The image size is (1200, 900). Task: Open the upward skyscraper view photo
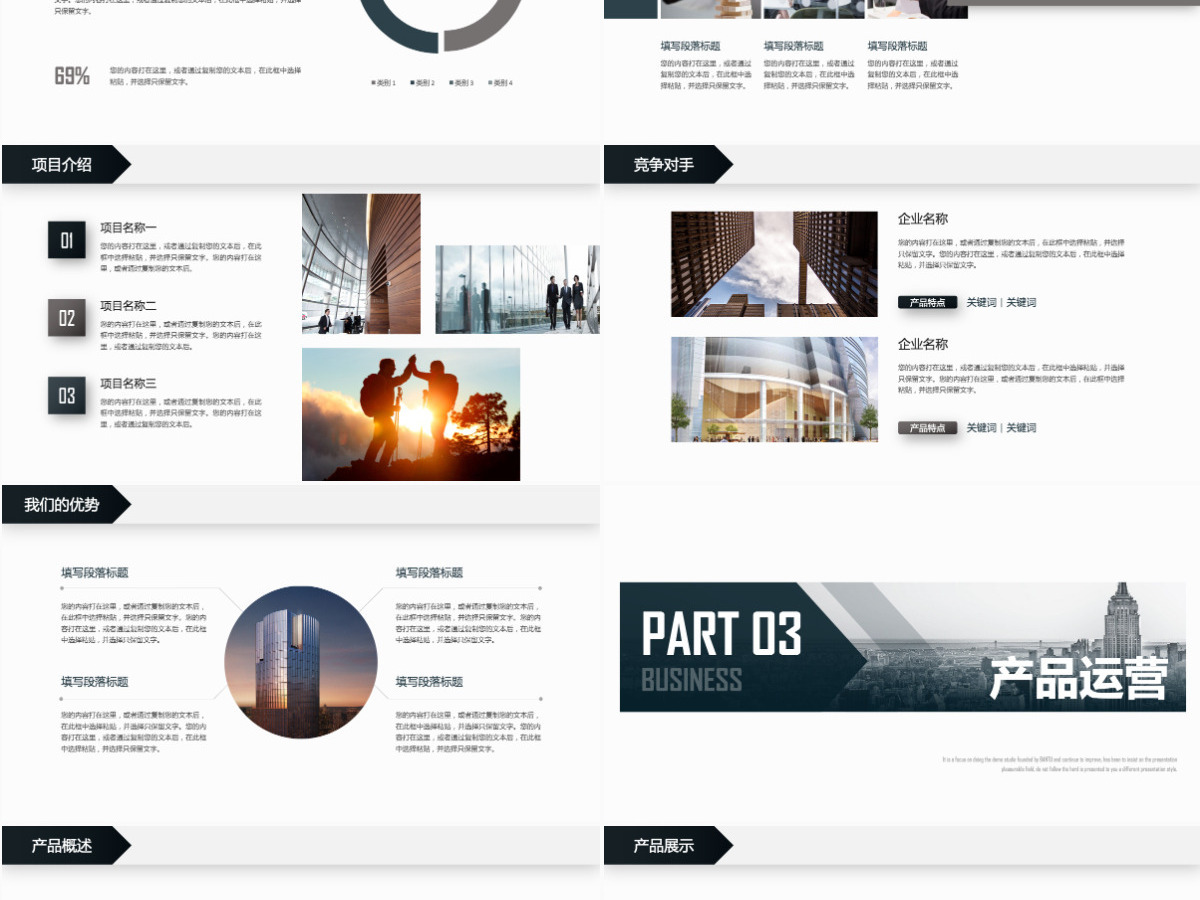coord(774,264)
